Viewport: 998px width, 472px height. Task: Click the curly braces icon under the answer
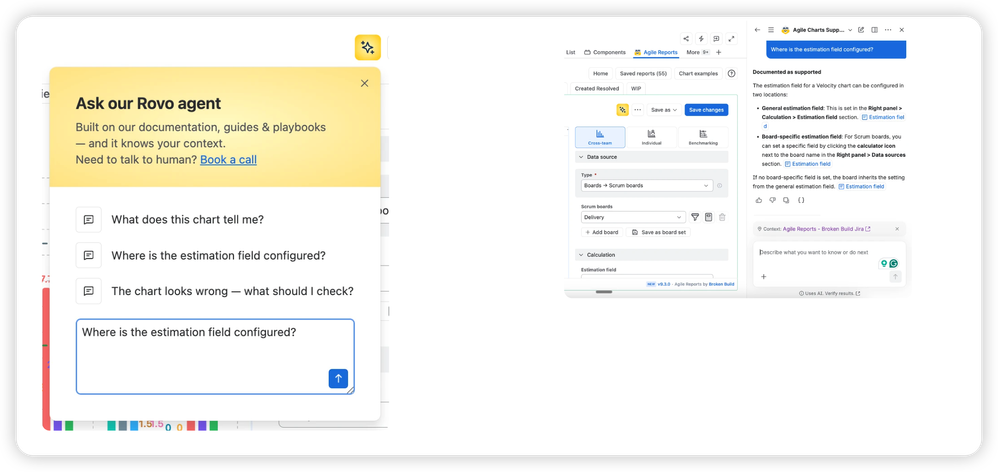point(801,200)
